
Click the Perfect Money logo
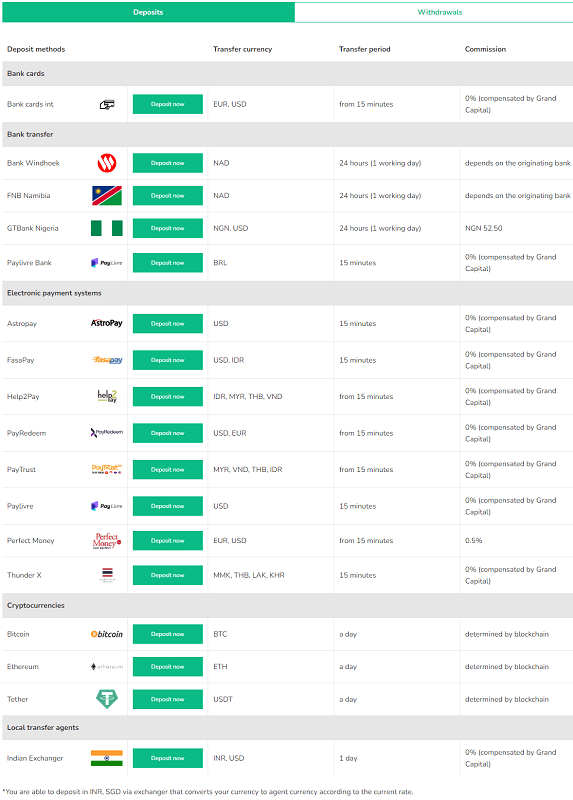tap(107, 541)
